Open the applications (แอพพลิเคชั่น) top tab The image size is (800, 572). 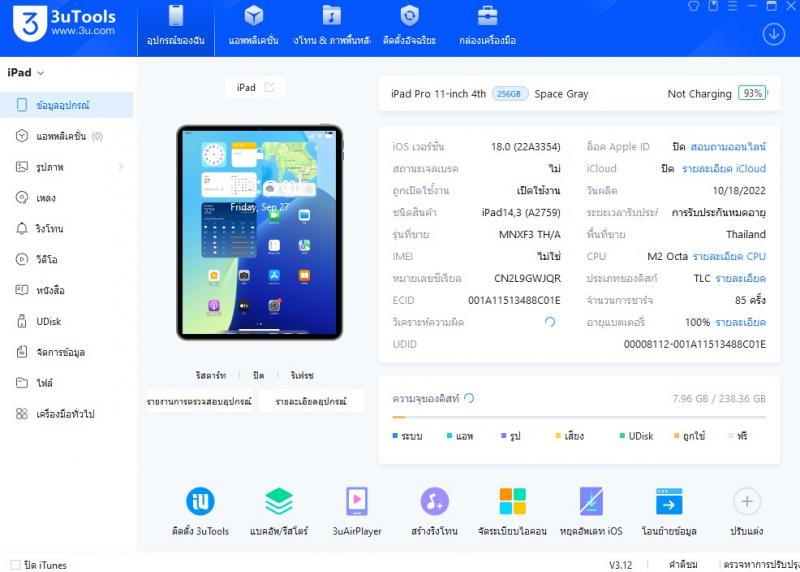tap(254, 27)
